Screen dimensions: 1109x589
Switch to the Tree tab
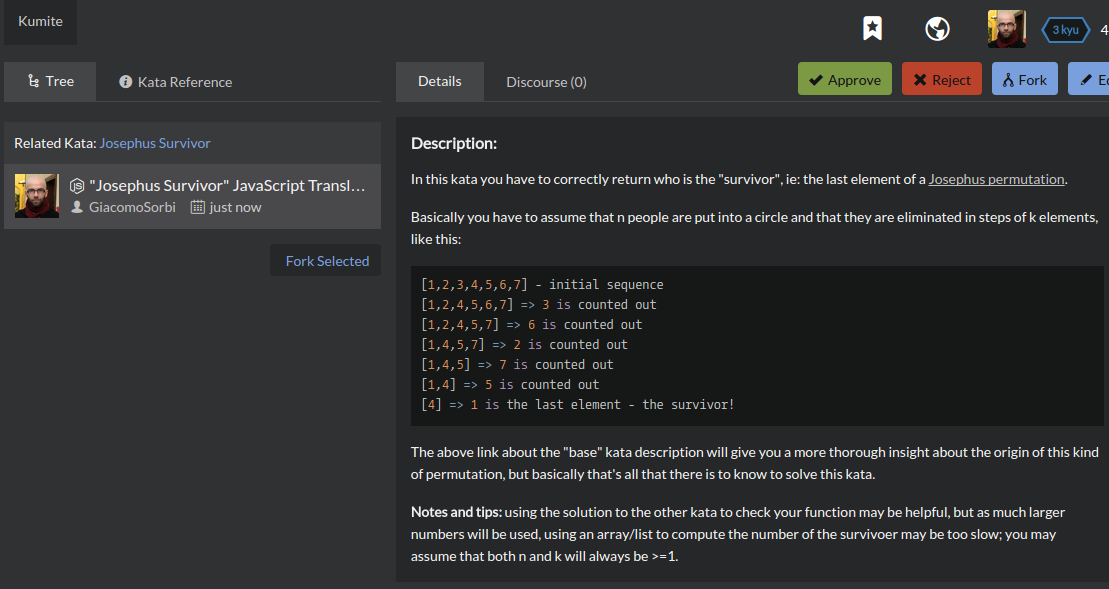[50, 81]
